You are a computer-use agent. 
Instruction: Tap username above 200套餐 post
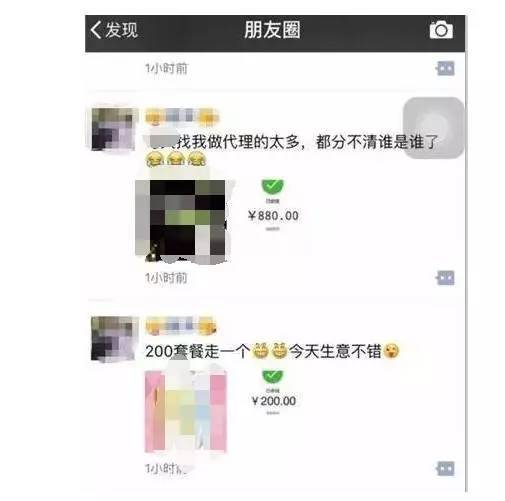coord(181,325)
